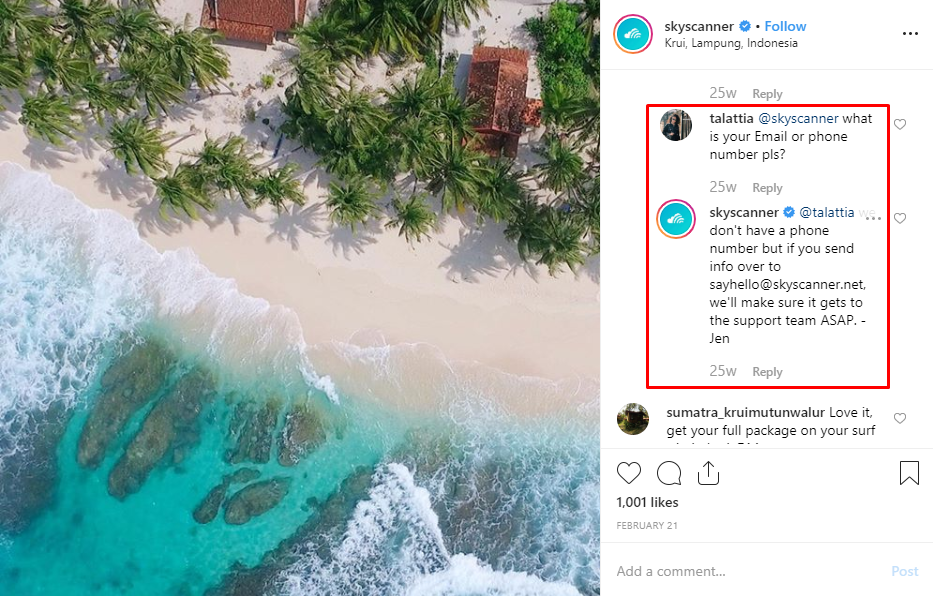Image resolution: width=933 pixels, height=596 pixels.
Task: Like the post with the heart icon
Action: [x=629, y=473]
